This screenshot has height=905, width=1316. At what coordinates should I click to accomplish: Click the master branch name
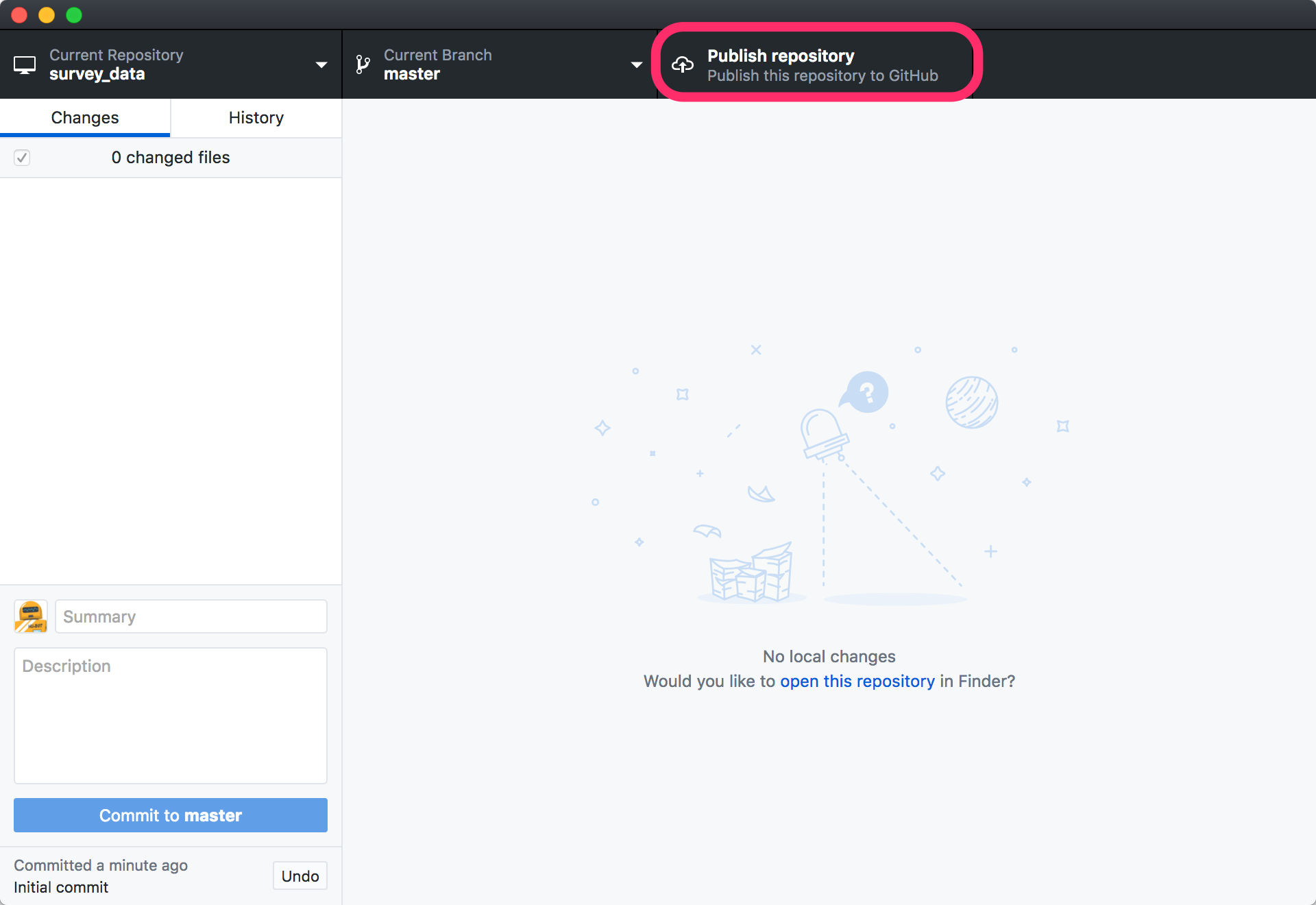(412, 74)
